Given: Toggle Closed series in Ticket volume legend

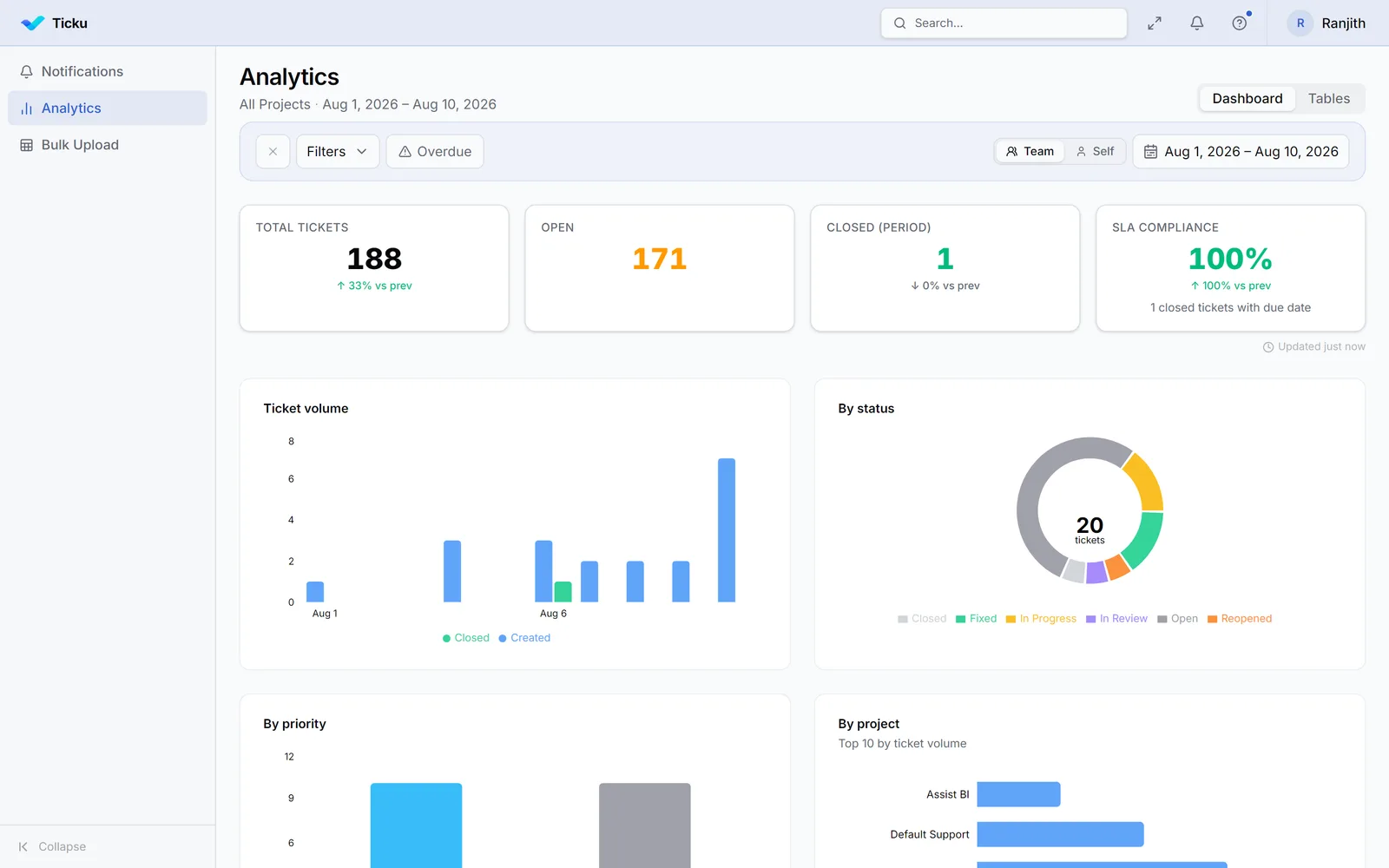Looking at the screenshot, I should click(466, 638).
